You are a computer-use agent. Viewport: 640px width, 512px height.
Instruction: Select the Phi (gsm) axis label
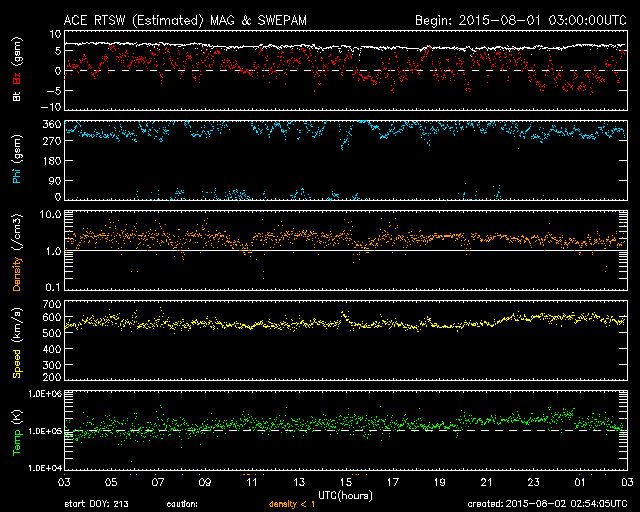(x=16, y=160)
